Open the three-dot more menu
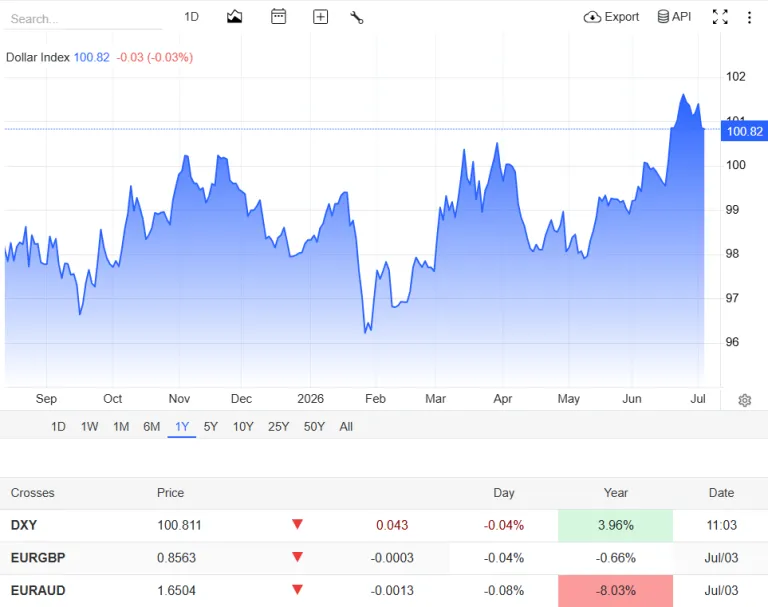 click(749, 18)
